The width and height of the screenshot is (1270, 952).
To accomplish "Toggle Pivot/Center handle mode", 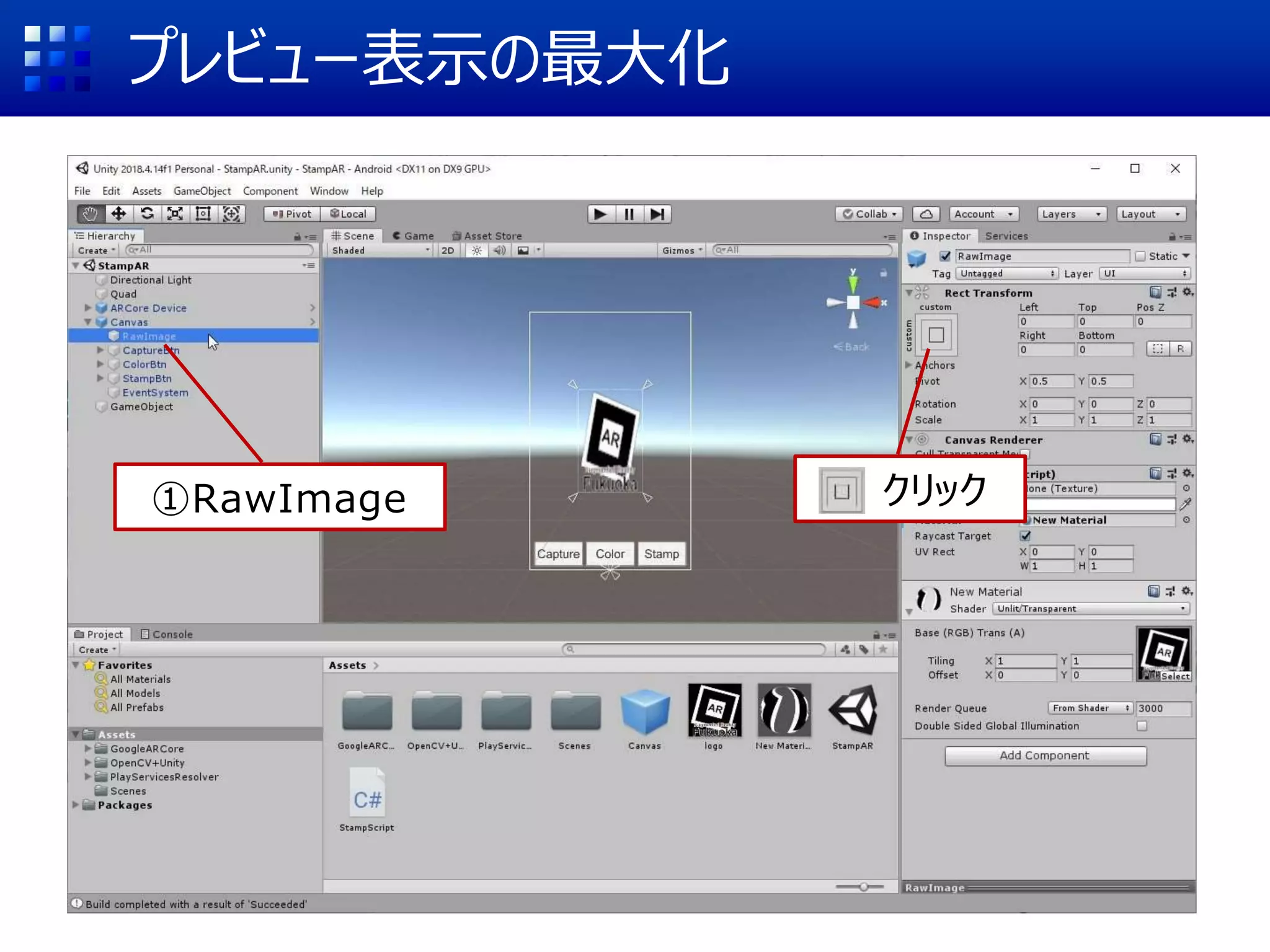I will (x=292, y=214).
